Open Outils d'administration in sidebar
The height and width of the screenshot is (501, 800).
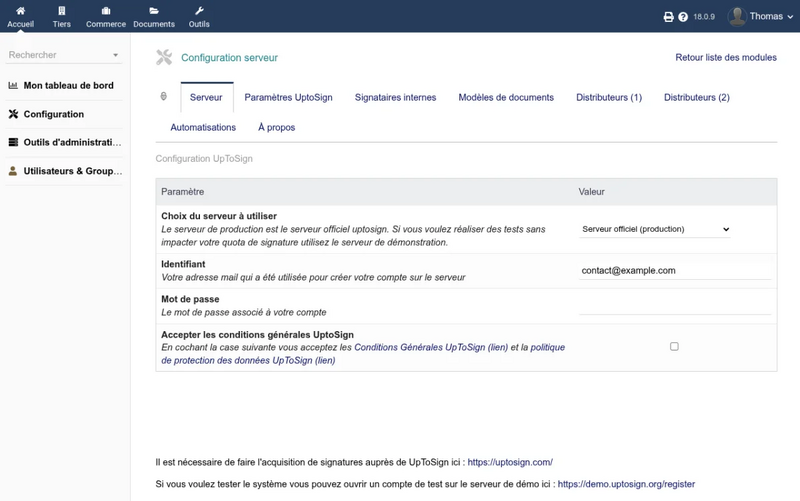72,142
